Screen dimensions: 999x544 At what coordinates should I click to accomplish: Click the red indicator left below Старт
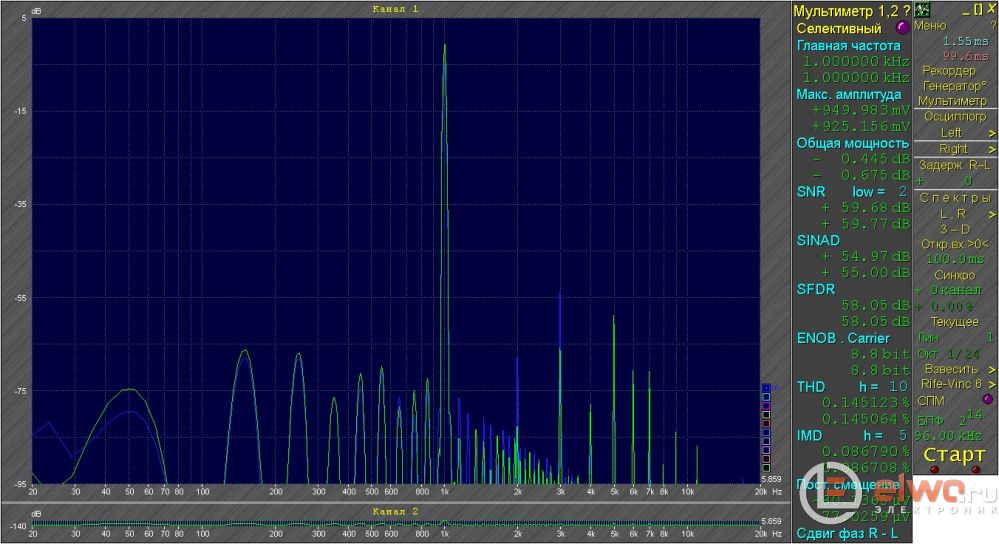click(x=934, y=470)
